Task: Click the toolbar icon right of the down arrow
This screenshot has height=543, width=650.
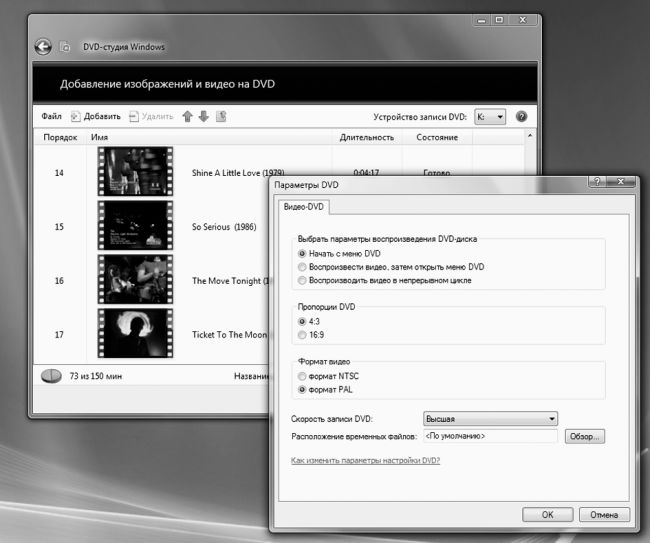Action: point(221,116)
